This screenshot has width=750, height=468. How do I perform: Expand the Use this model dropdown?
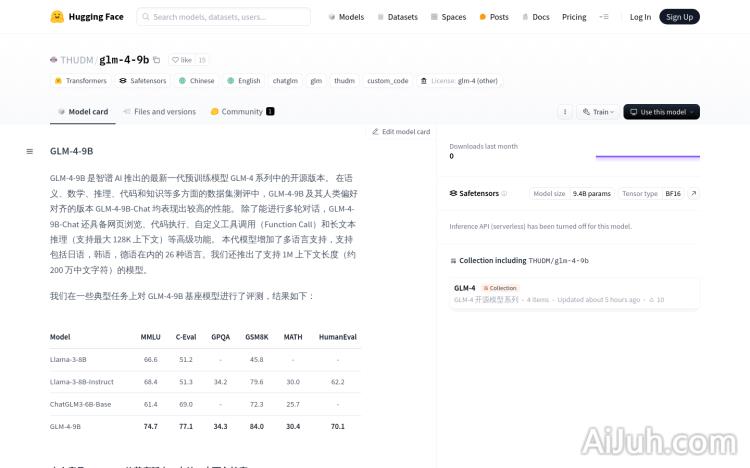661,112
